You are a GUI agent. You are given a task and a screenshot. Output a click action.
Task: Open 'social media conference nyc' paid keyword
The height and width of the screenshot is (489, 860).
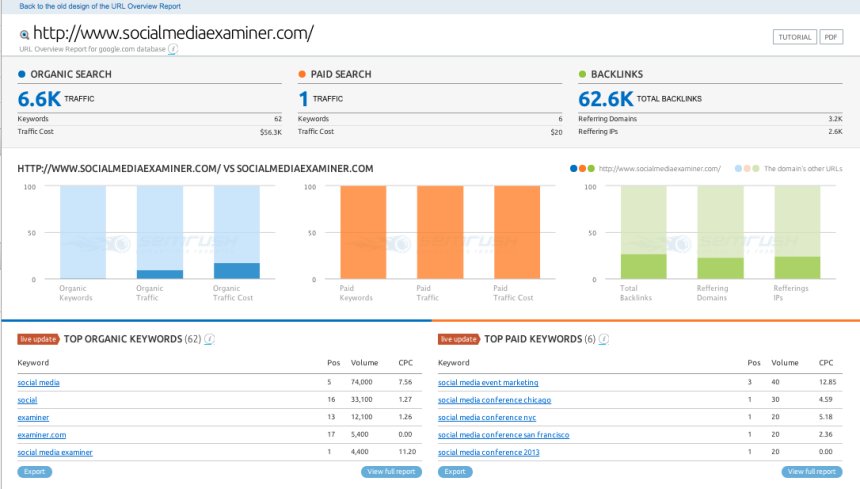(x=487, y=418)
